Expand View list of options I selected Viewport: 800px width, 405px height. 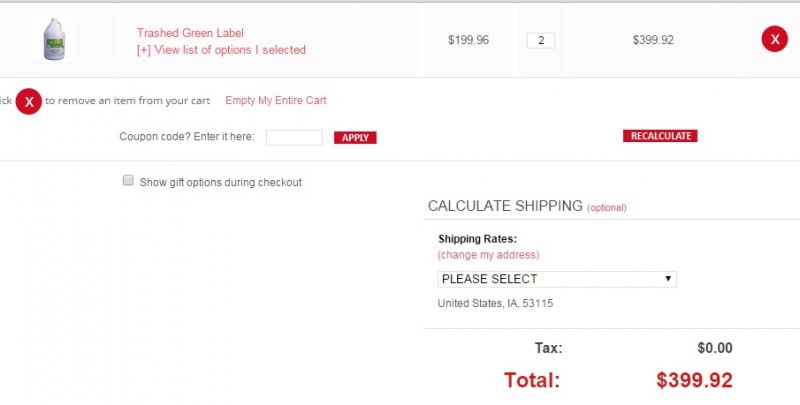point(221,50)
